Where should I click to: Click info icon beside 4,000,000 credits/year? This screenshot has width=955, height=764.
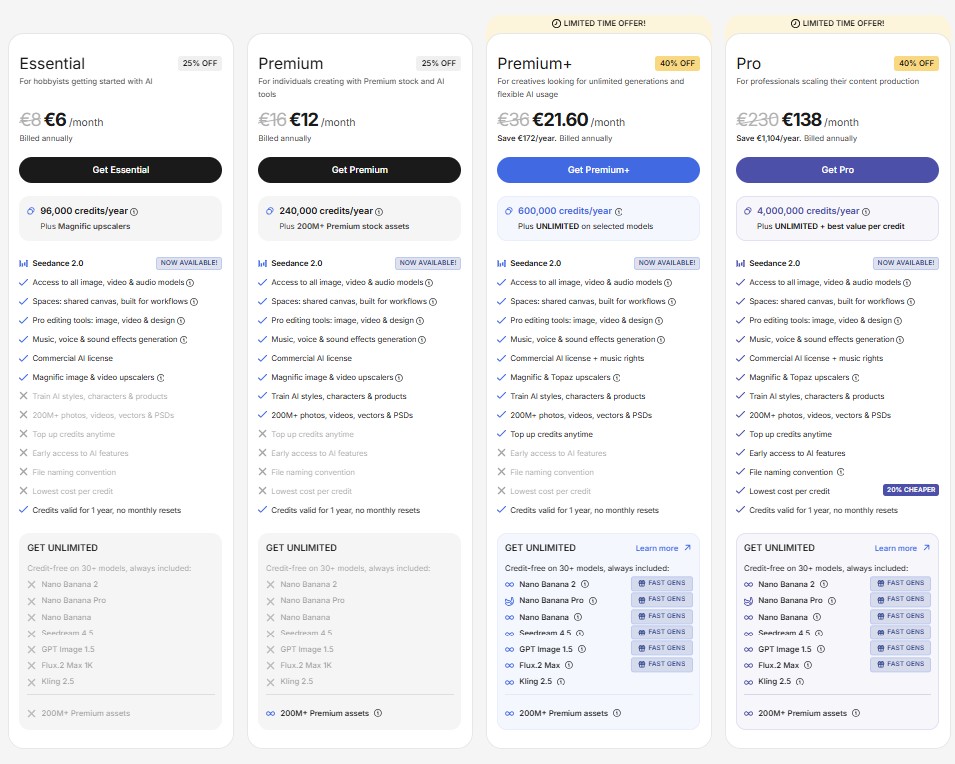click(x=866, y=212)
